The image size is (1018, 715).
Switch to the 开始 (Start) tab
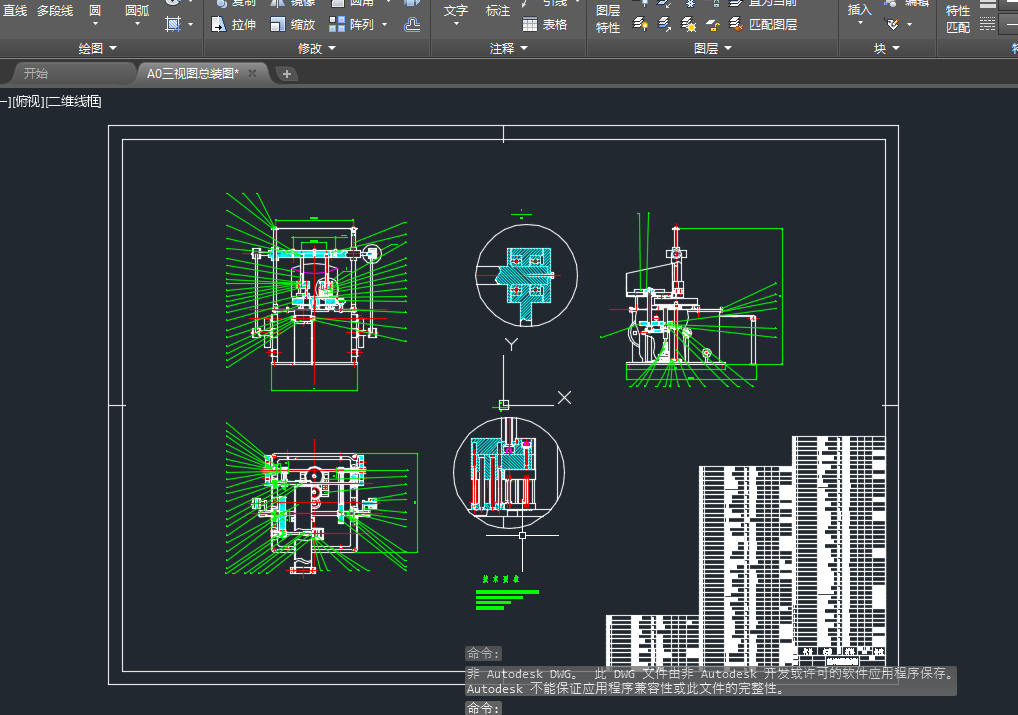[x=36, y=73]
